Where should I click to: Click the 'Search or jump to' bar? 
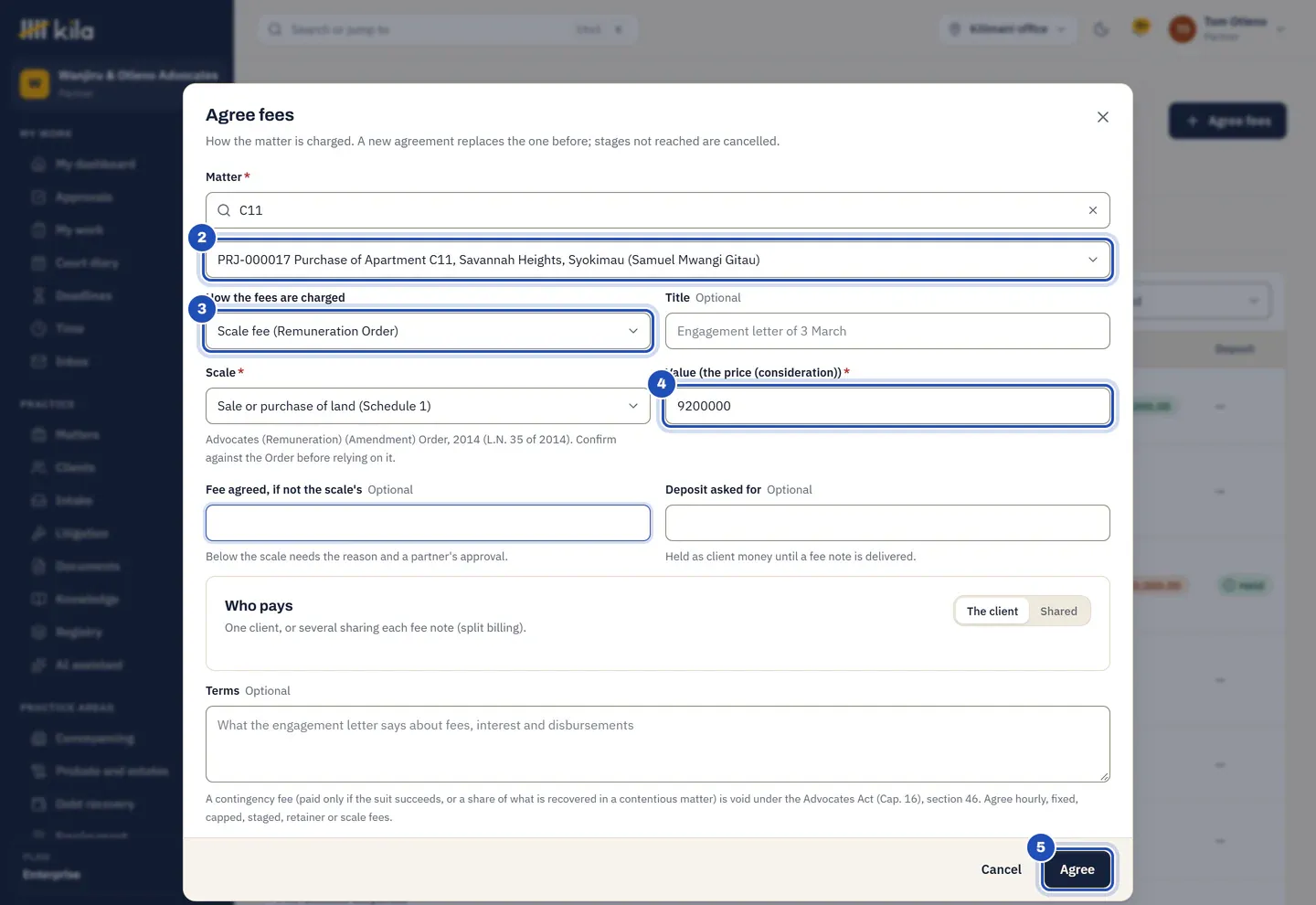coord(448,29)
